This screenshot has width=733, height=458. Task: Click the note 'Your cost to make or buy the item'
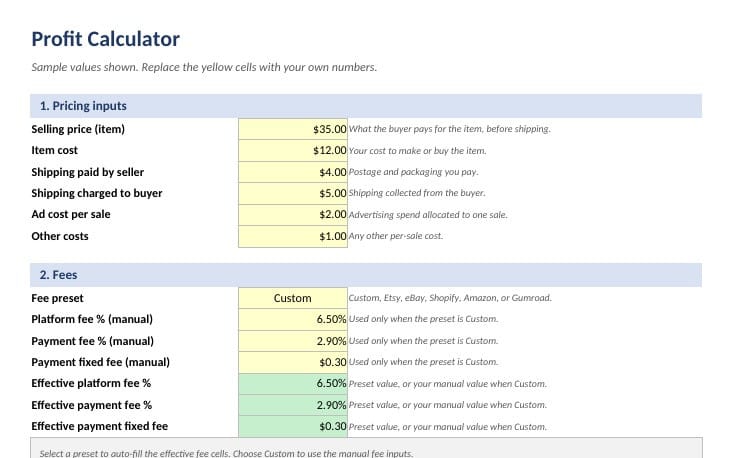[x=417, y=151]
